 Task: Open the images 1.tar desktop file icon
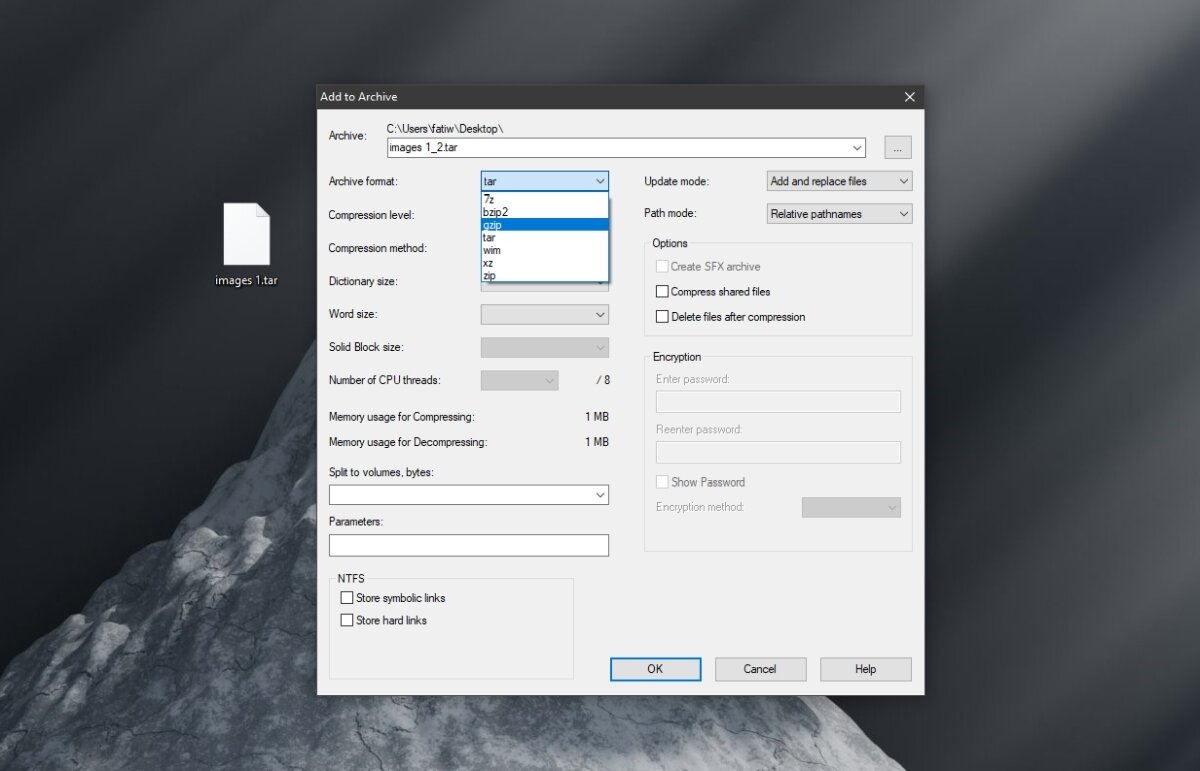tap(246, 236)
